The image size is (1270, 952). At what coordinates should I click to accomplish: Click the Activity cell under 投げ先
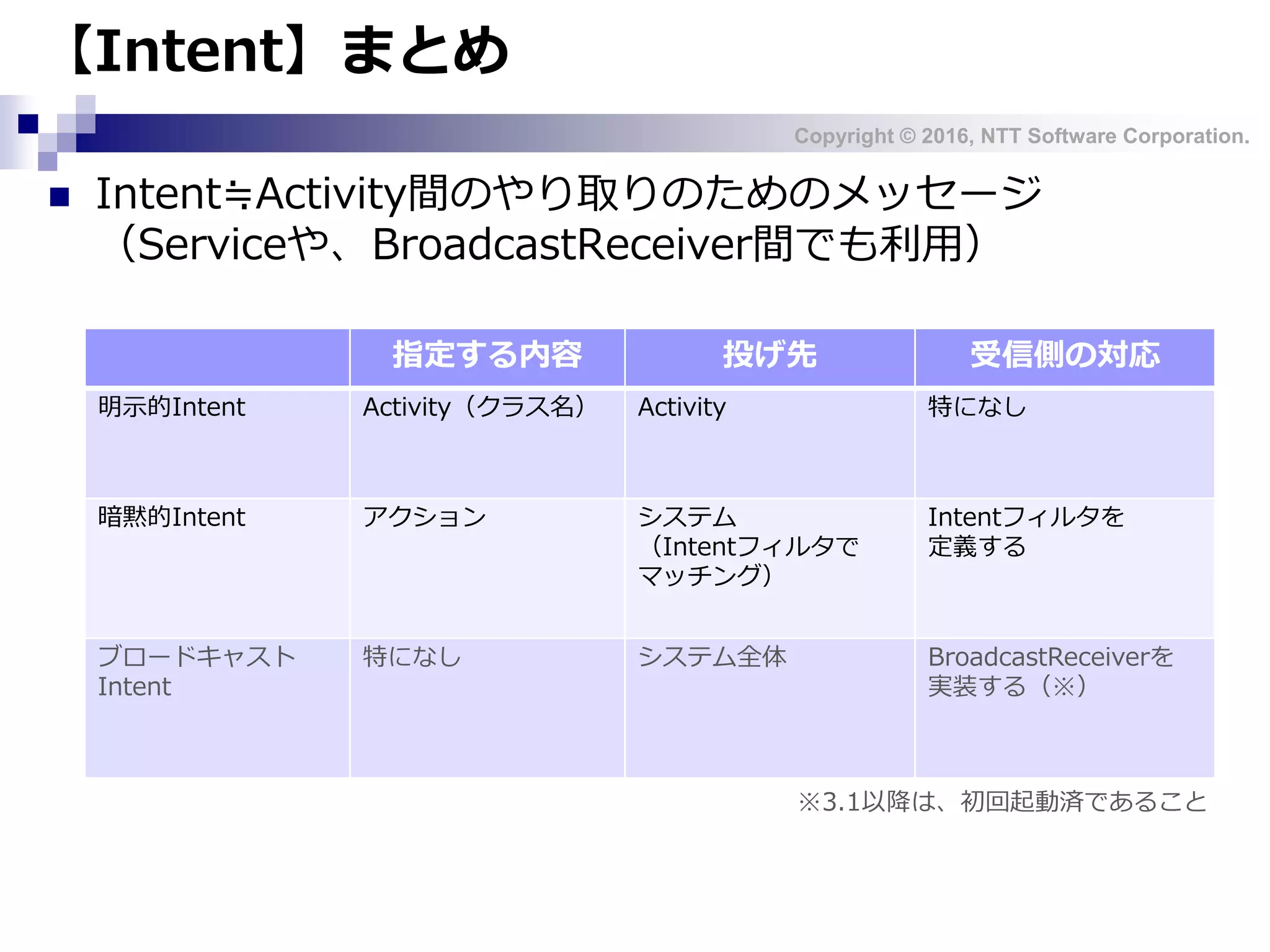click(x=682, y=408)
